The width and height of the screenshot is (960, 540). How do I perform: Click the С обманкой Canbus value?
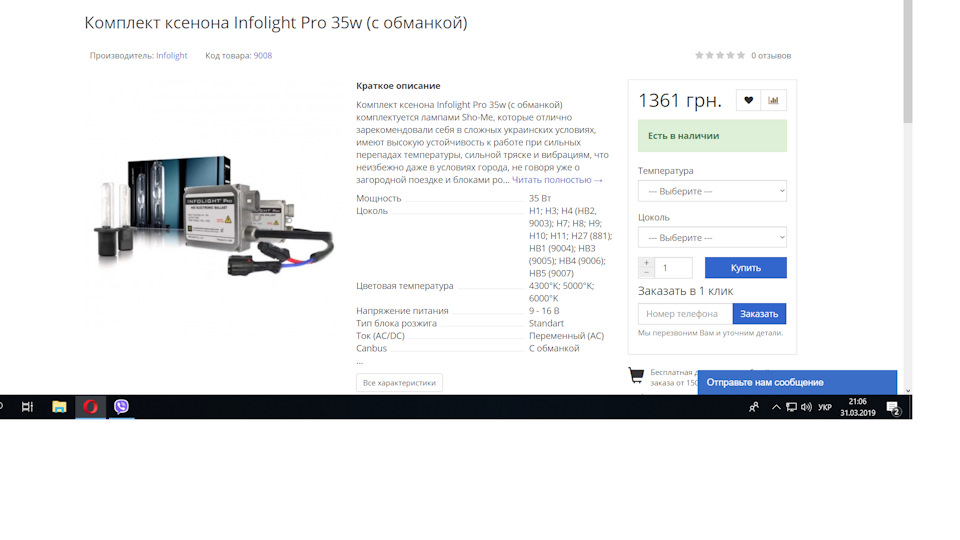tap(554, 348)
